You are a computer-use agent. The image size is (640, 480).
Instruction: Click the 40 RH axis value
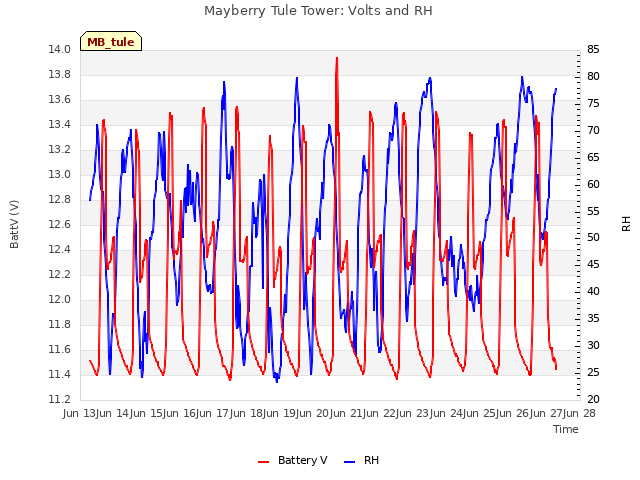tap(593, 291)
